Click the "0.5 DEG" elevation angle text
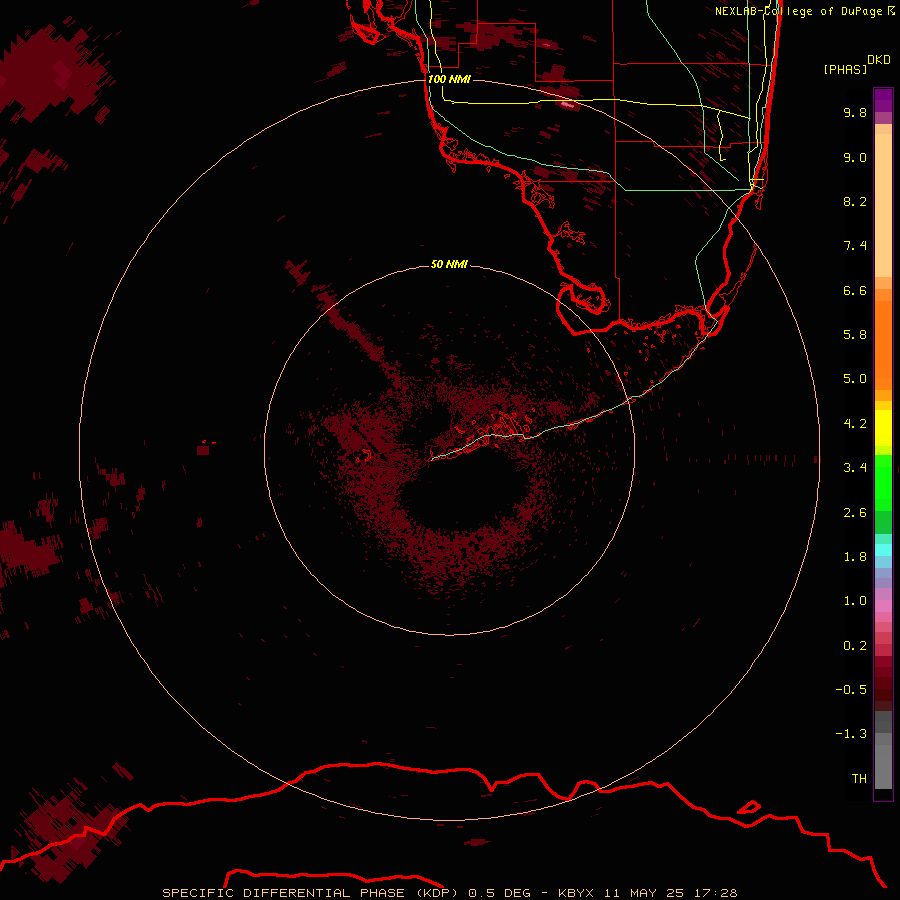 point(500,893)
